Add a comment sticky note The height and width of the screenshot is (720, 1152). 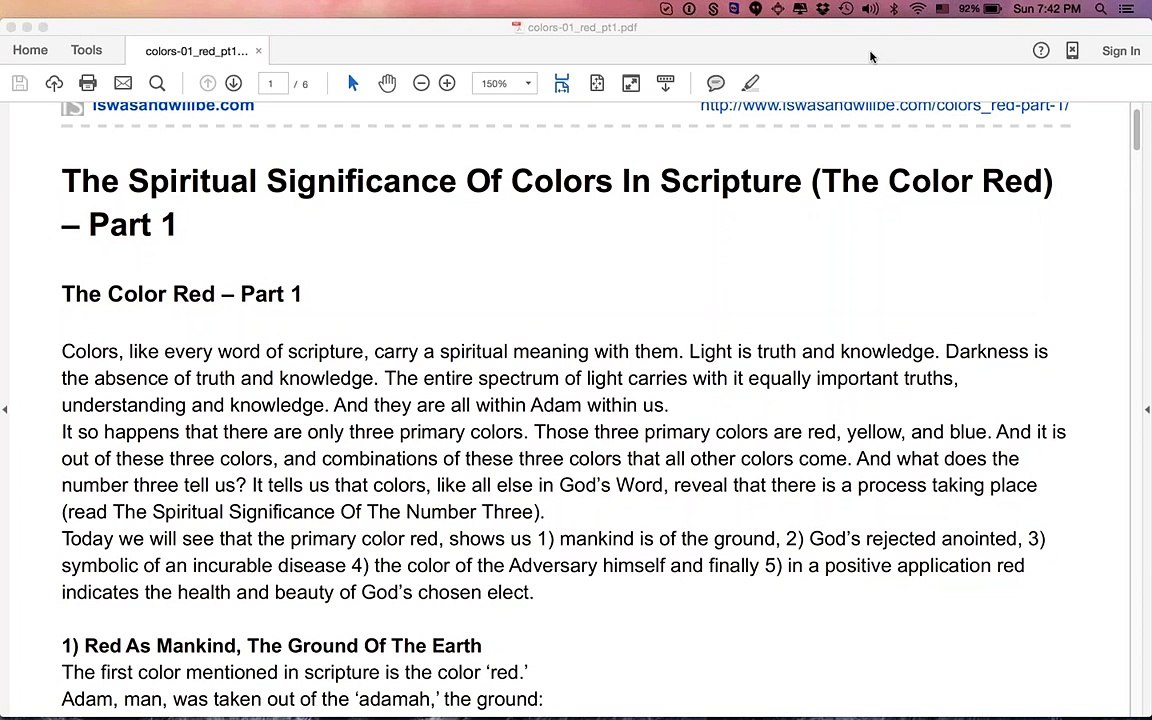point(716,83)
